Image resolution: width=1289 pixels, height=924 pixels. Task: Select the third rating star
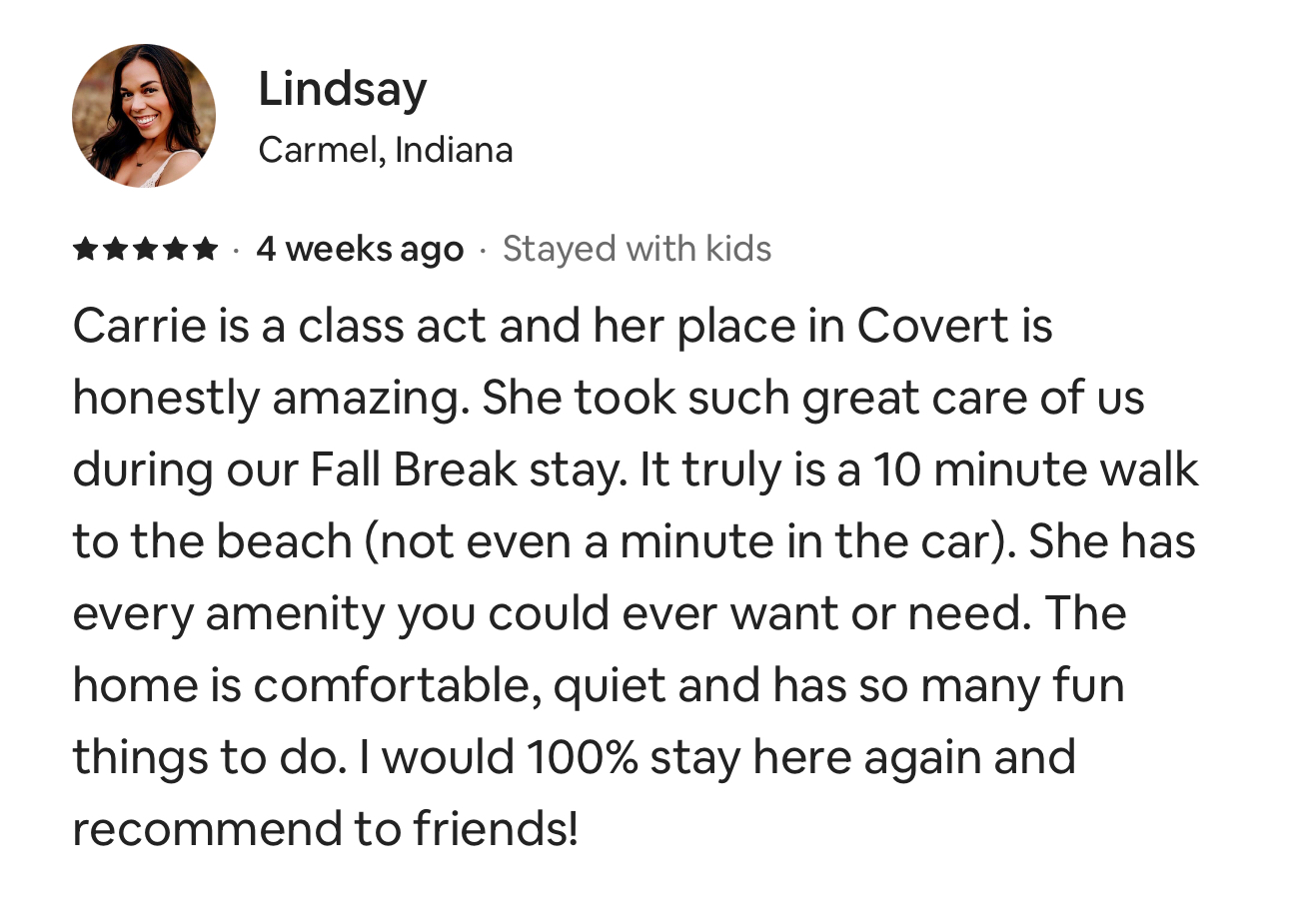[145, 249]
